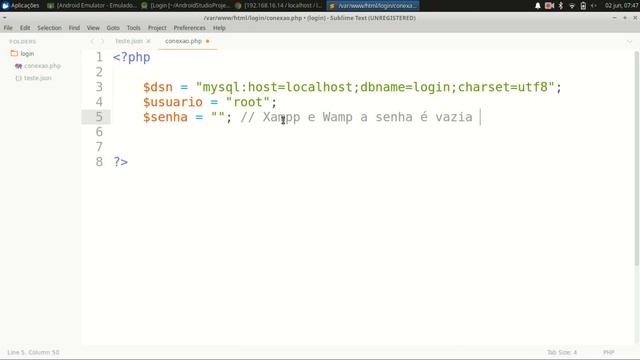The height and width of the screenshot is (360, 640).
Task: Click the vertical editor scrollbar
Action: tap(637, 159)
